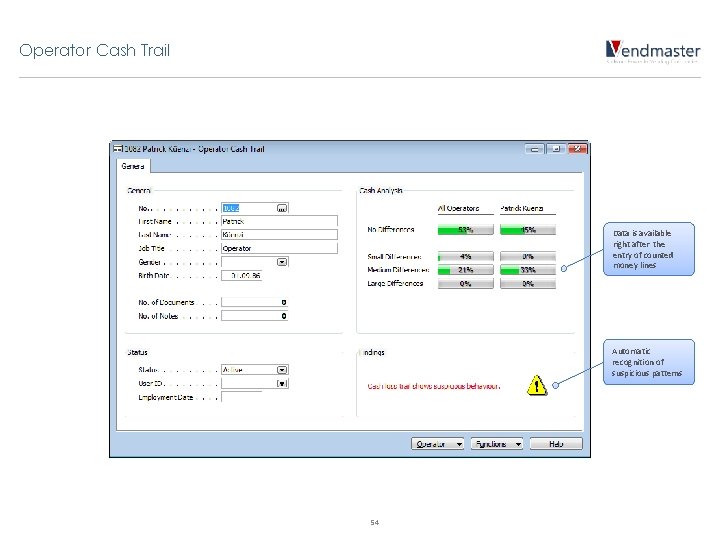Minimize the Operator Cash Trail window
The width and height of the screenshot is (720, 540).
tap(534, 149)
